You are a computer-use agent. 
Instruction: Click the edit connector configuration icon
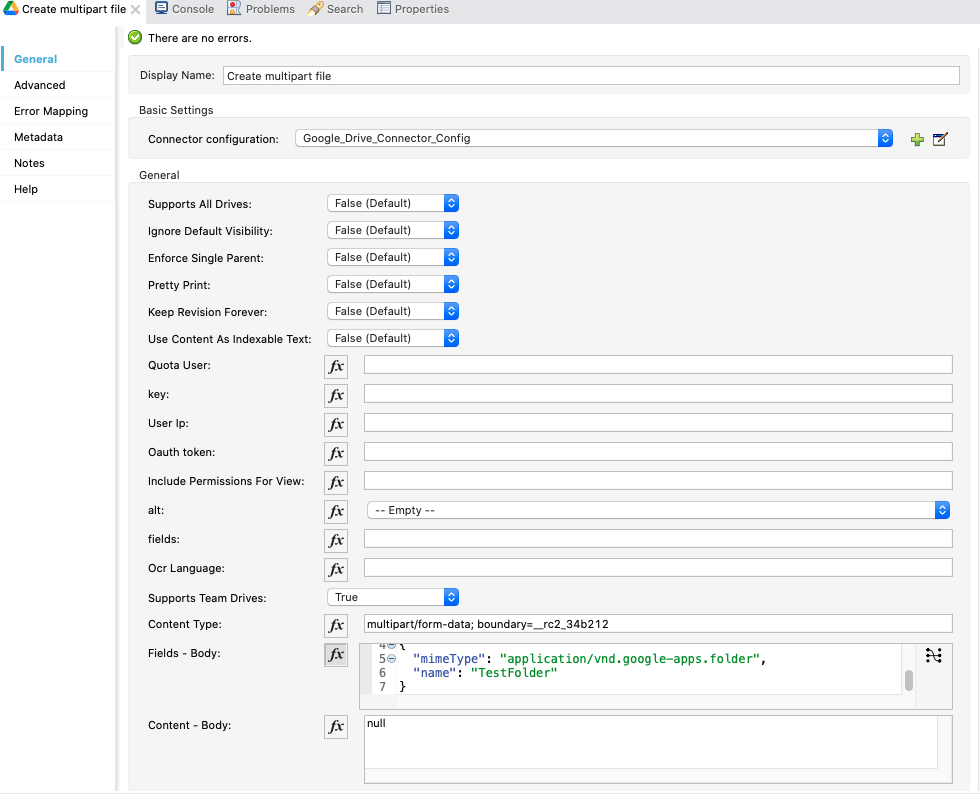(x=939, y=139)
